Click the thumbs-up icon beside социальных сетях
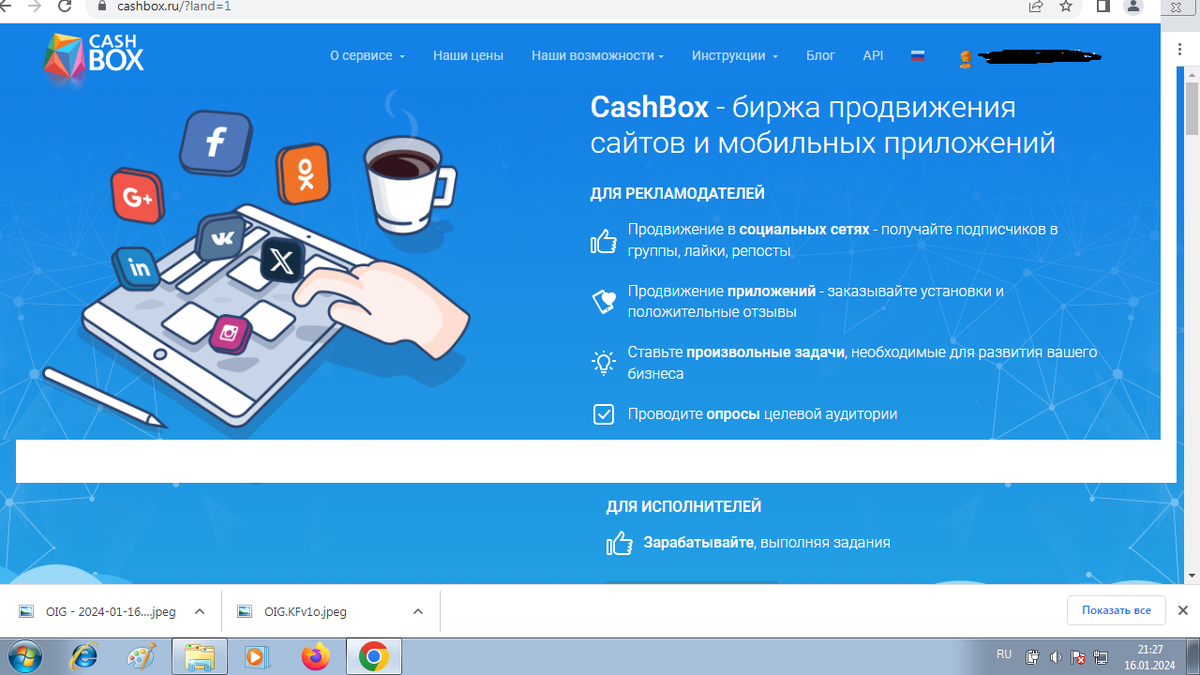This screenshot has width=1200, height=675. [x=603, y=241]
